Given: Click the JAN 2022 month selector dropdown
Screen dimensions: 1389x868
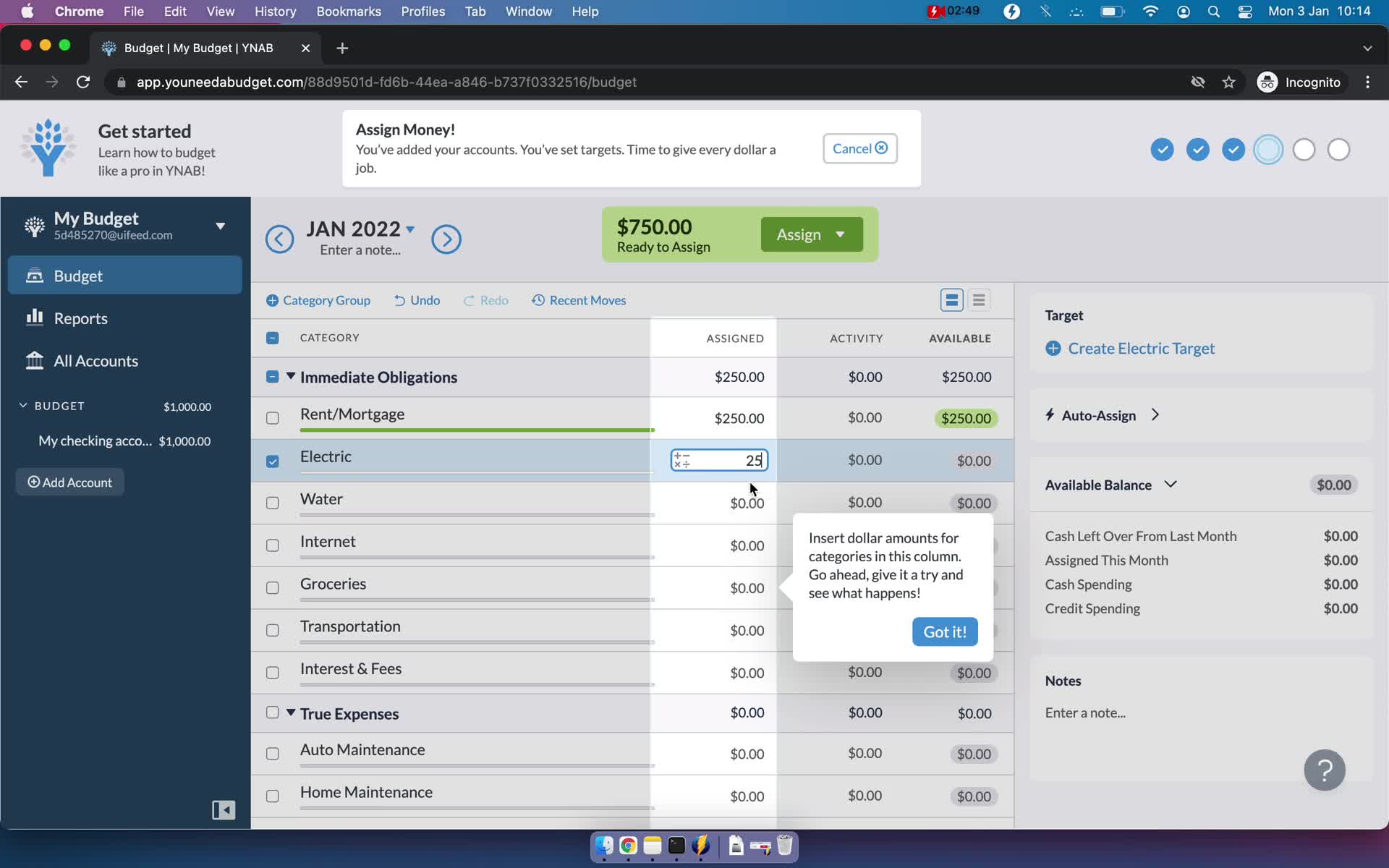Looking at the screenshot, I should point(360,228).
